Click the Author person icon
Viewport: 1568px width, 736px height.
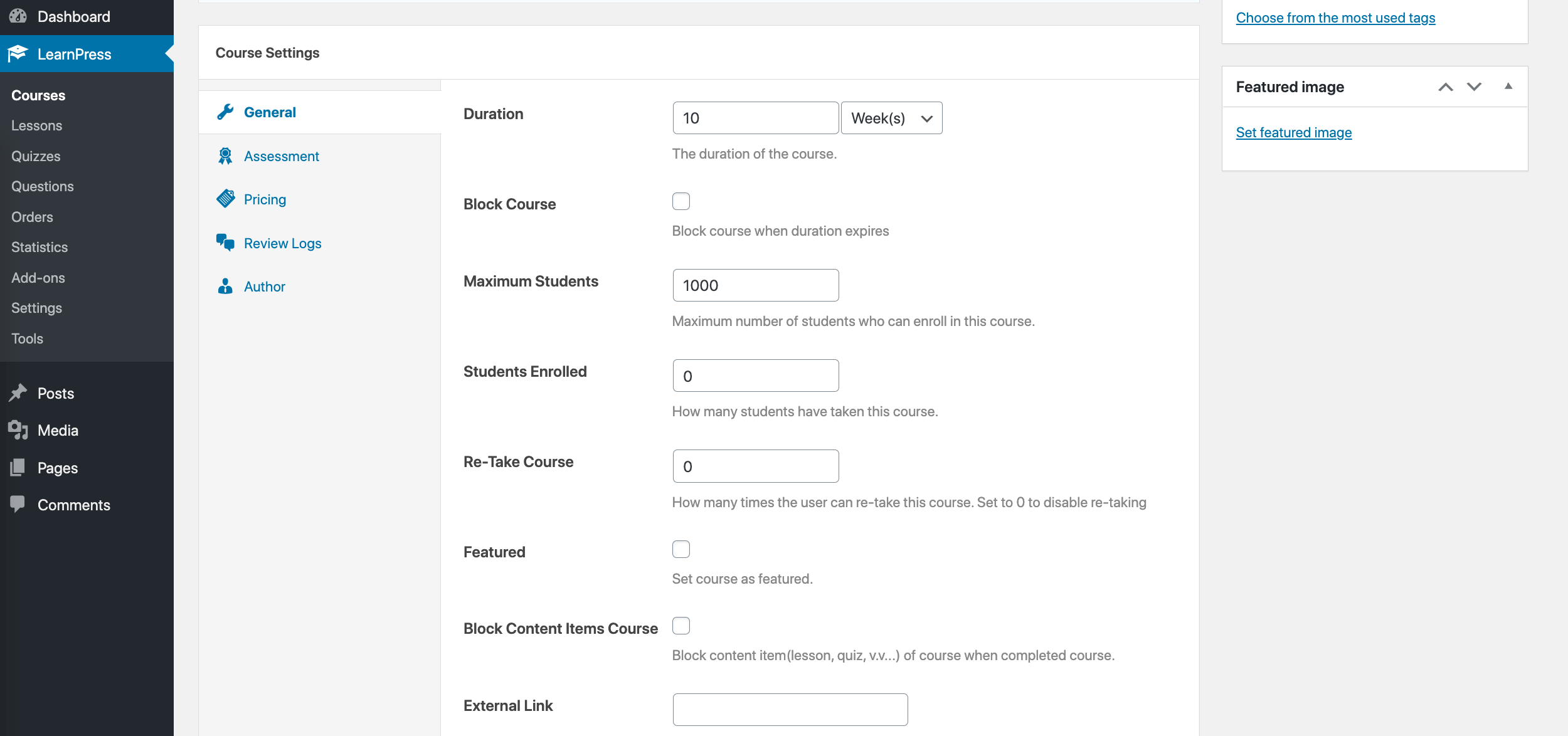click(225, 287)
